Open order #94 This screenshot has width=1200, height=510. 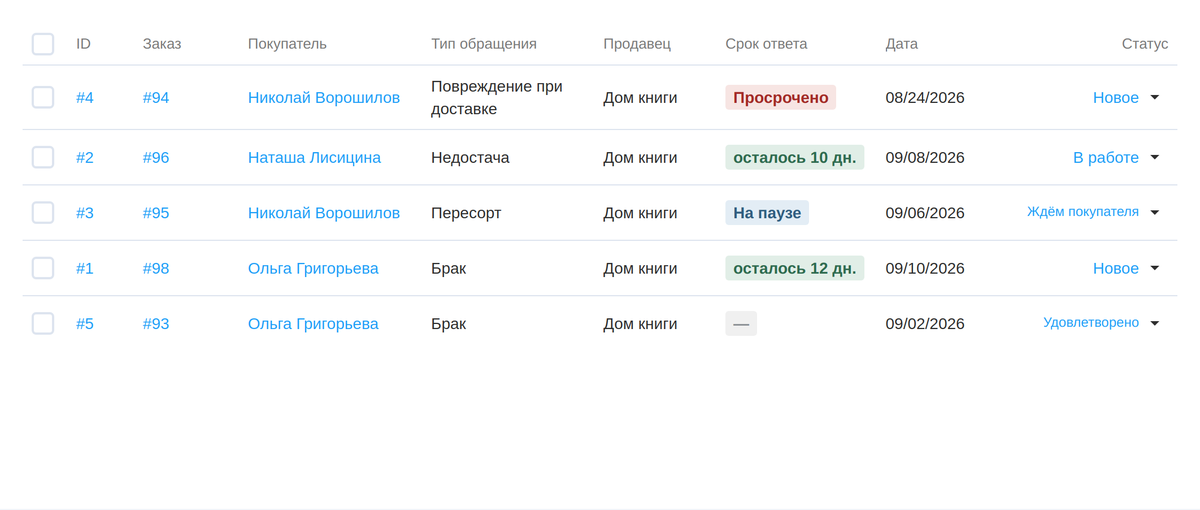coord(156,97)
